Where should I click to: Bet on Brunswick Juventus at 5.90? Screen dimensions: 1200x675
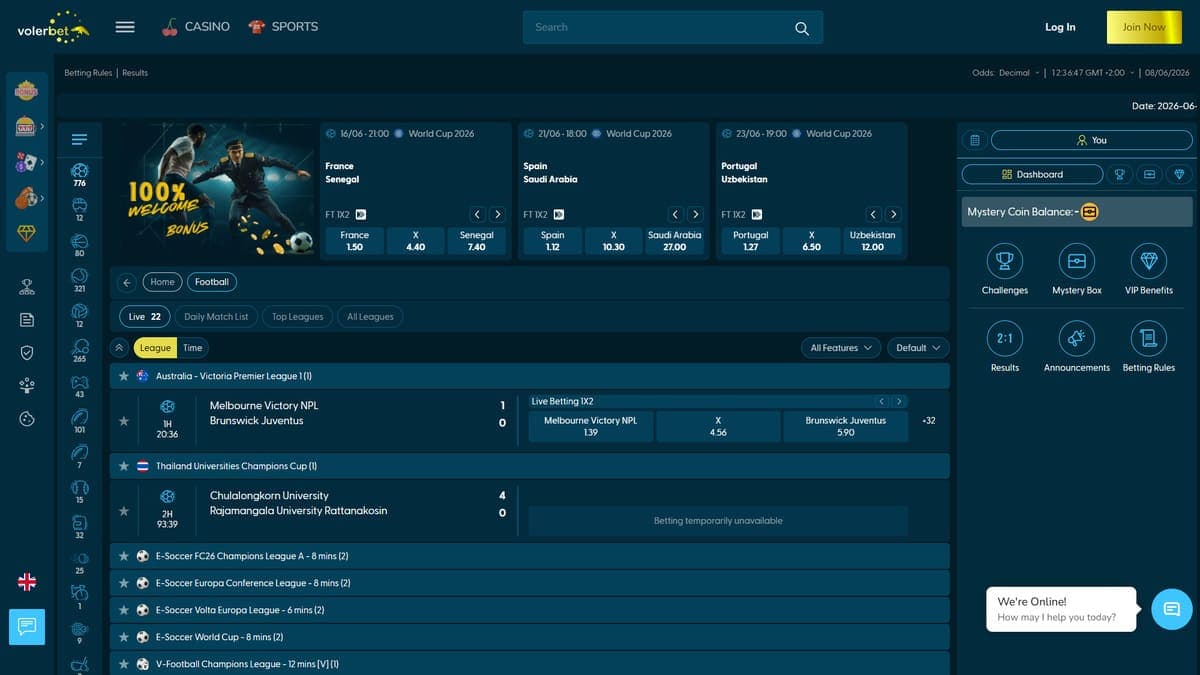click(846, 427)
